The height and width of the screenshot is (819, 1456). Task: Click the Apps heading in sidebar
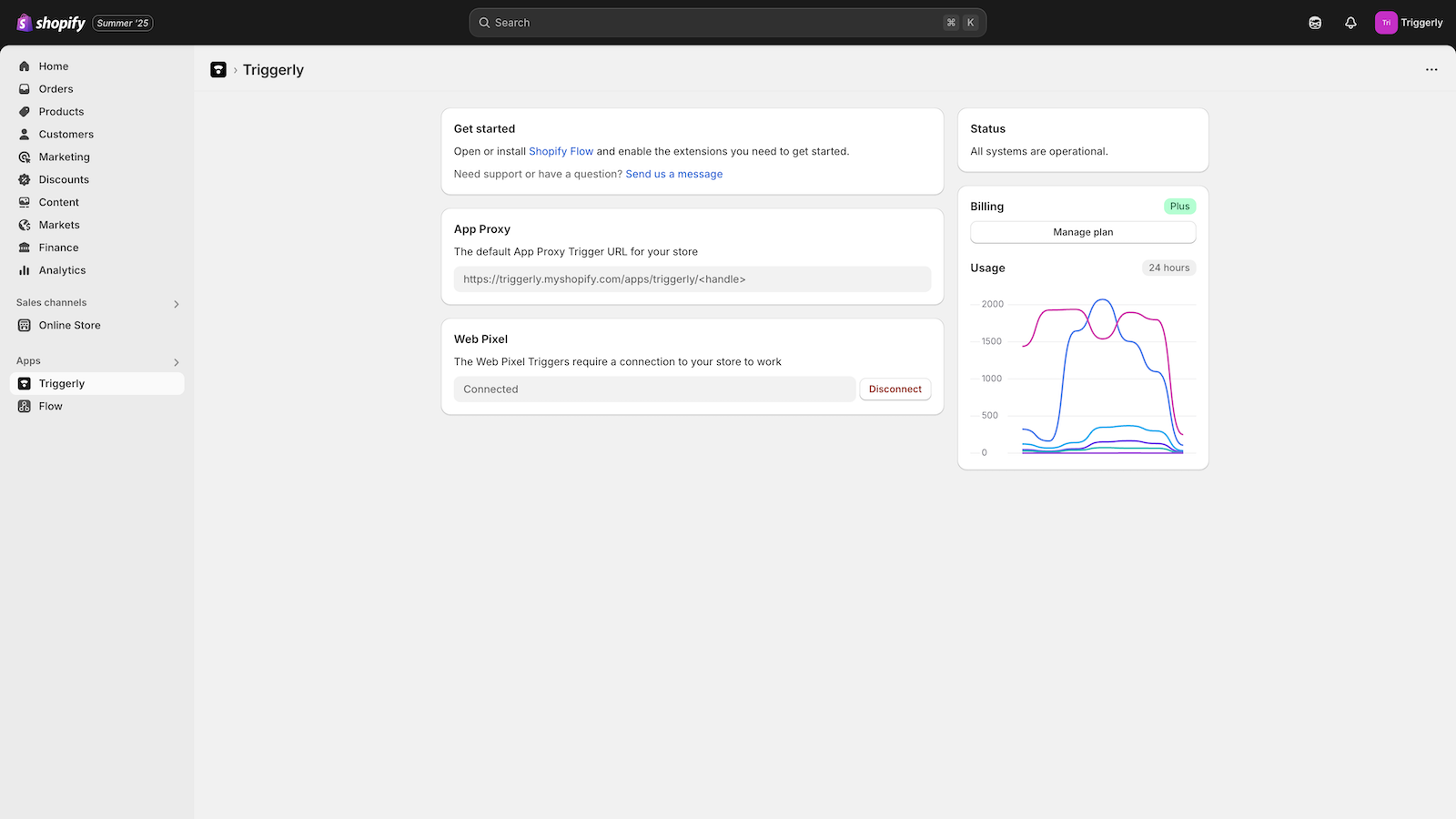tap(28, 361)
